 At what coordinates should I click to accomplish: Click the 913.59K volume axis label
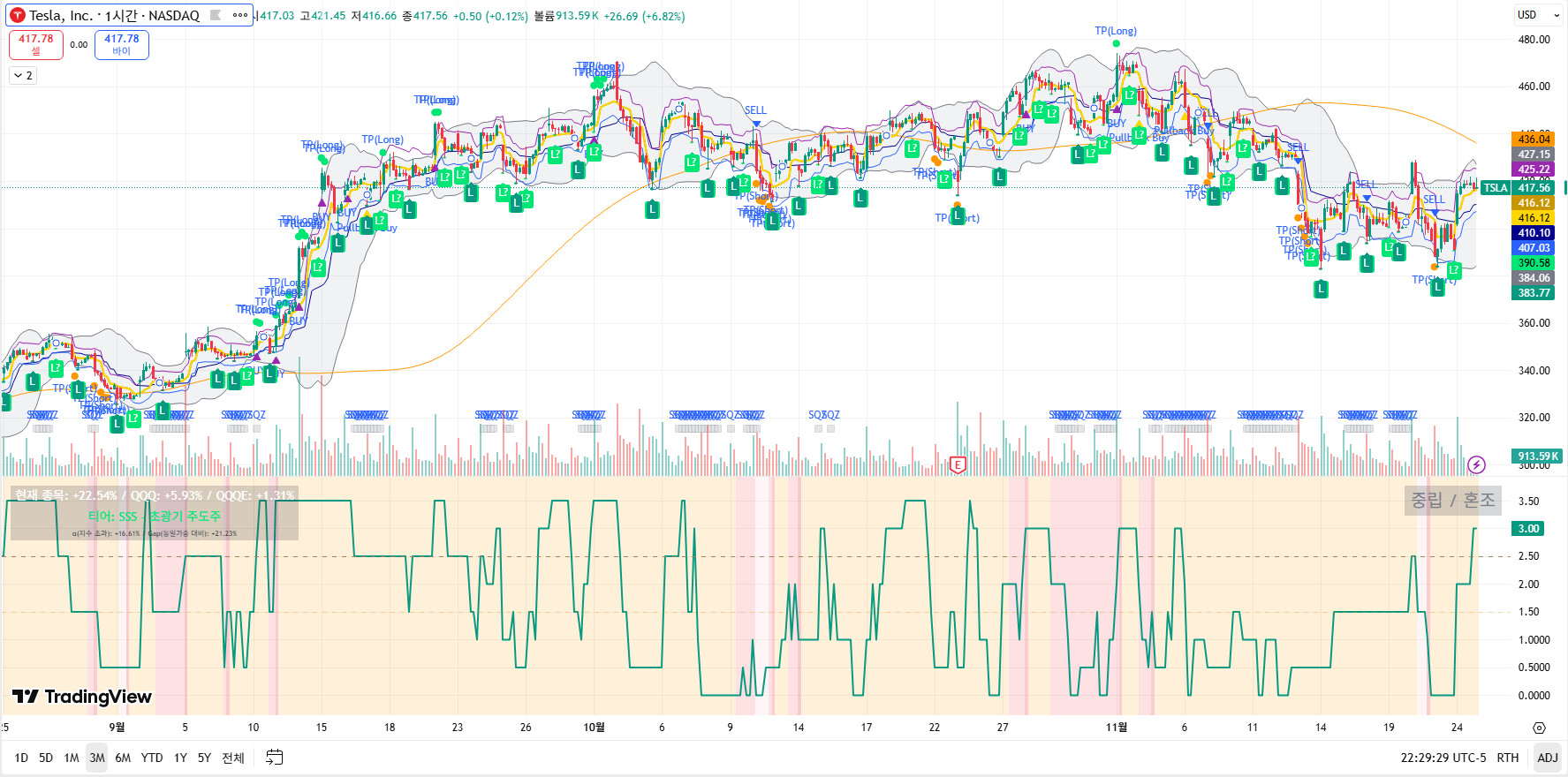pos(1537,456)
